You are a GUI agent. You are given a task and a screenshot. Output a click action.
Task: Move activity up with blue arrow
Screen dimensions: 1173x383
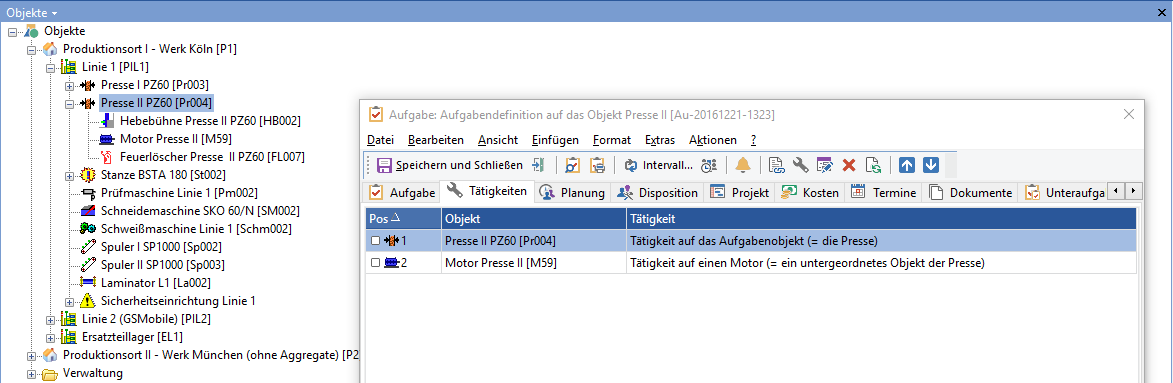907,165
